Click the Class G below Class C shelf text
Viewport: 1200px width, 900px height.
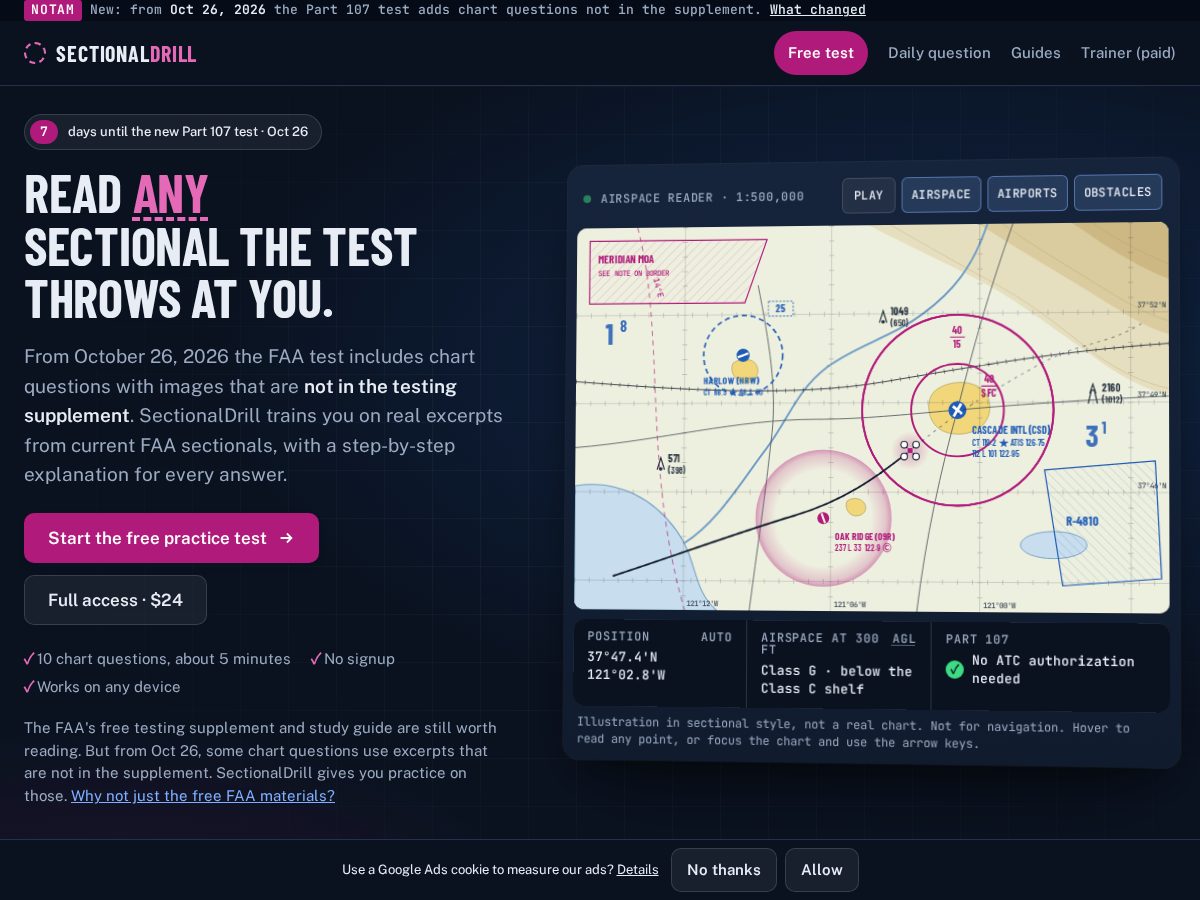coord(837,680)
